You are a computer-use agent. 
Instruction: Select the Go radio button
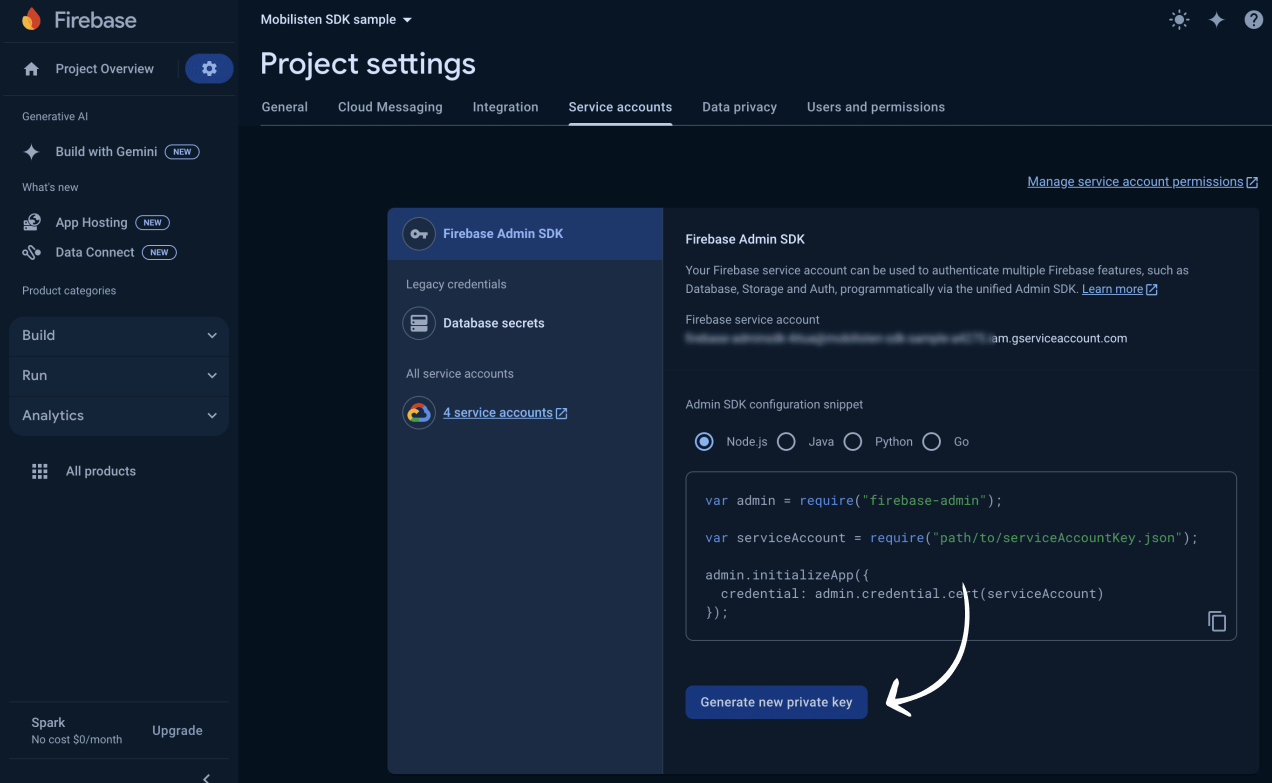pyautogui.click(x=931, y=442)
